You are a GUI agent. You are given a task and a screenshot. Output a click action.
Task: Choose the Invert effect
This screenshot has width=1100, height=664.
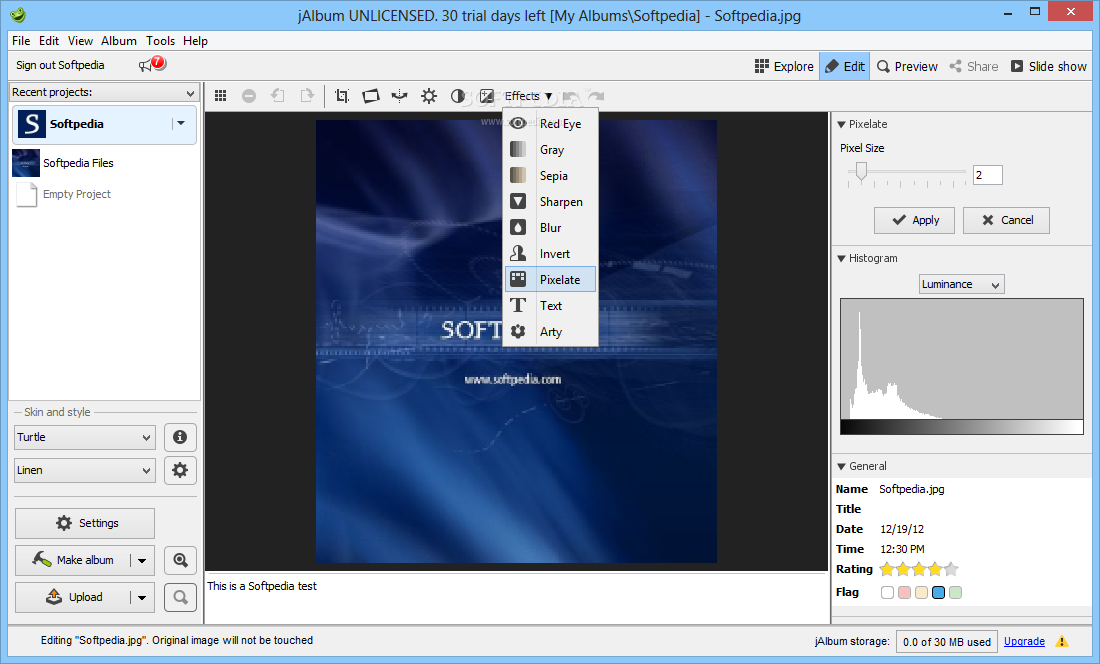(551, 254)
